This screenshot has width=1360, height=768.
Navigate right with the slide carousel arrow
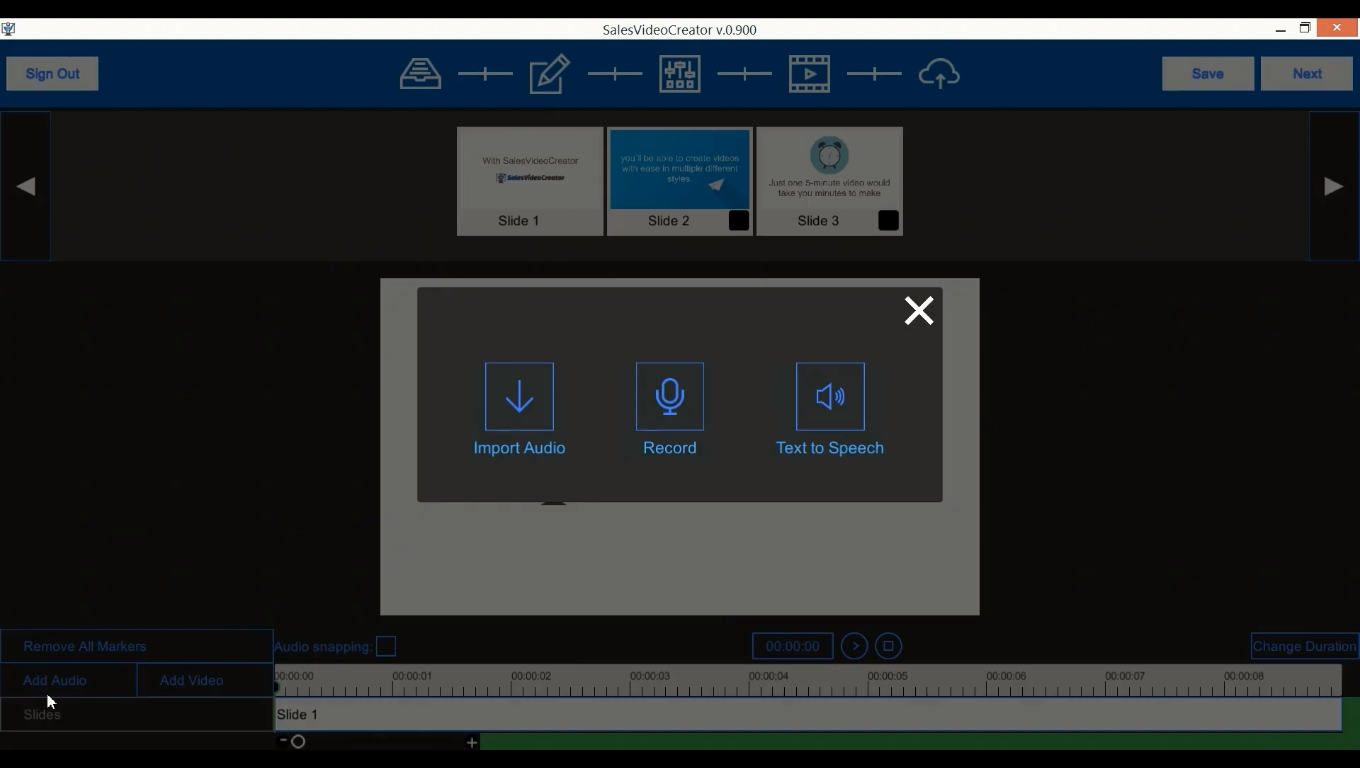[x=1333, y=185]
